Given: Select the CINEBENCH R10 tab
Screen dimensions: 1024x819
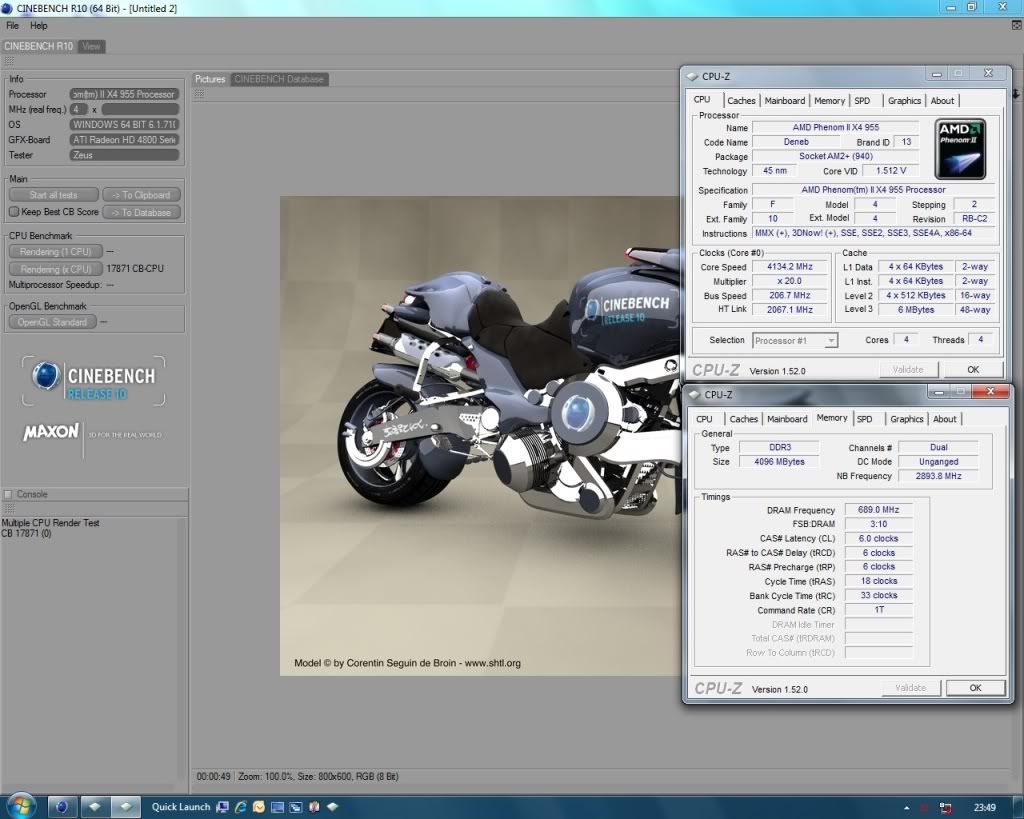Looking at the screenshot, I should (x=39, y=46).
